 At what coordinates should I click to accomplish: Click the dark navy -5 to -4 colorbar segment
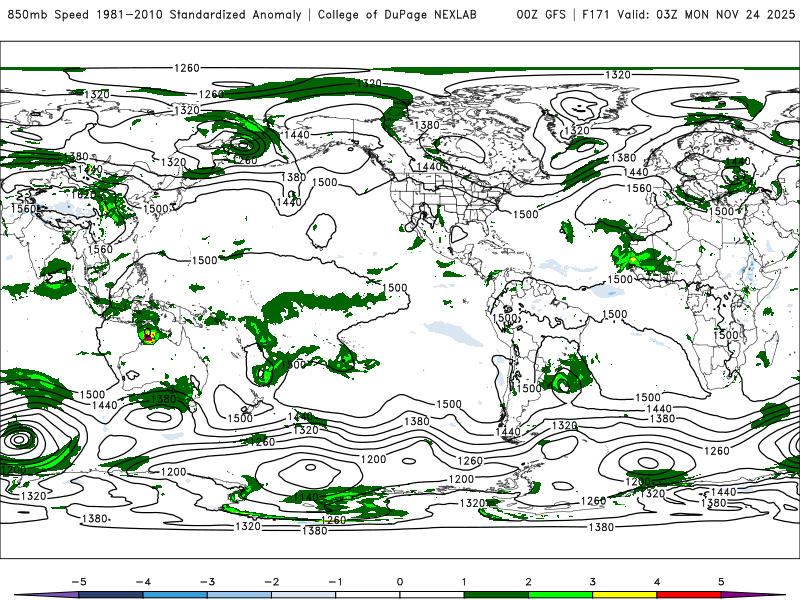[x=111, y=595]
